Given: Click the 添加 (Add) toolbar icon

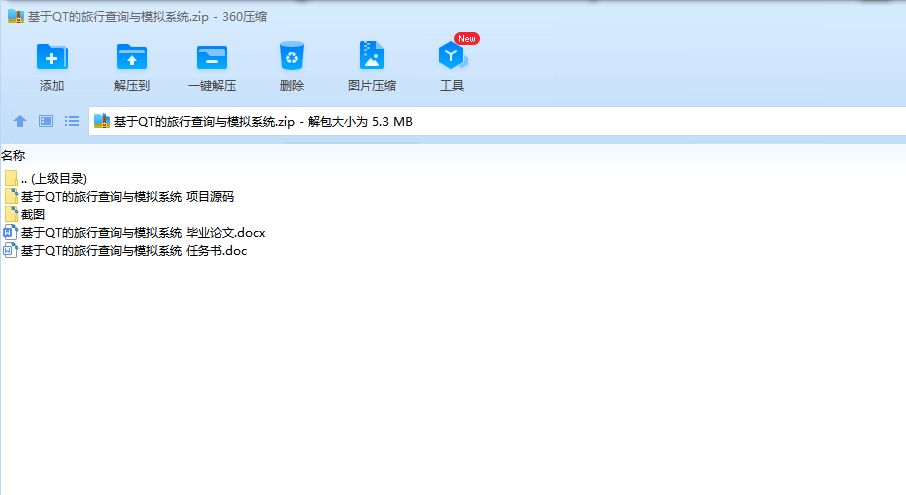Looking at the screenshot, I should pyautogui.click(x=52, y=57).
